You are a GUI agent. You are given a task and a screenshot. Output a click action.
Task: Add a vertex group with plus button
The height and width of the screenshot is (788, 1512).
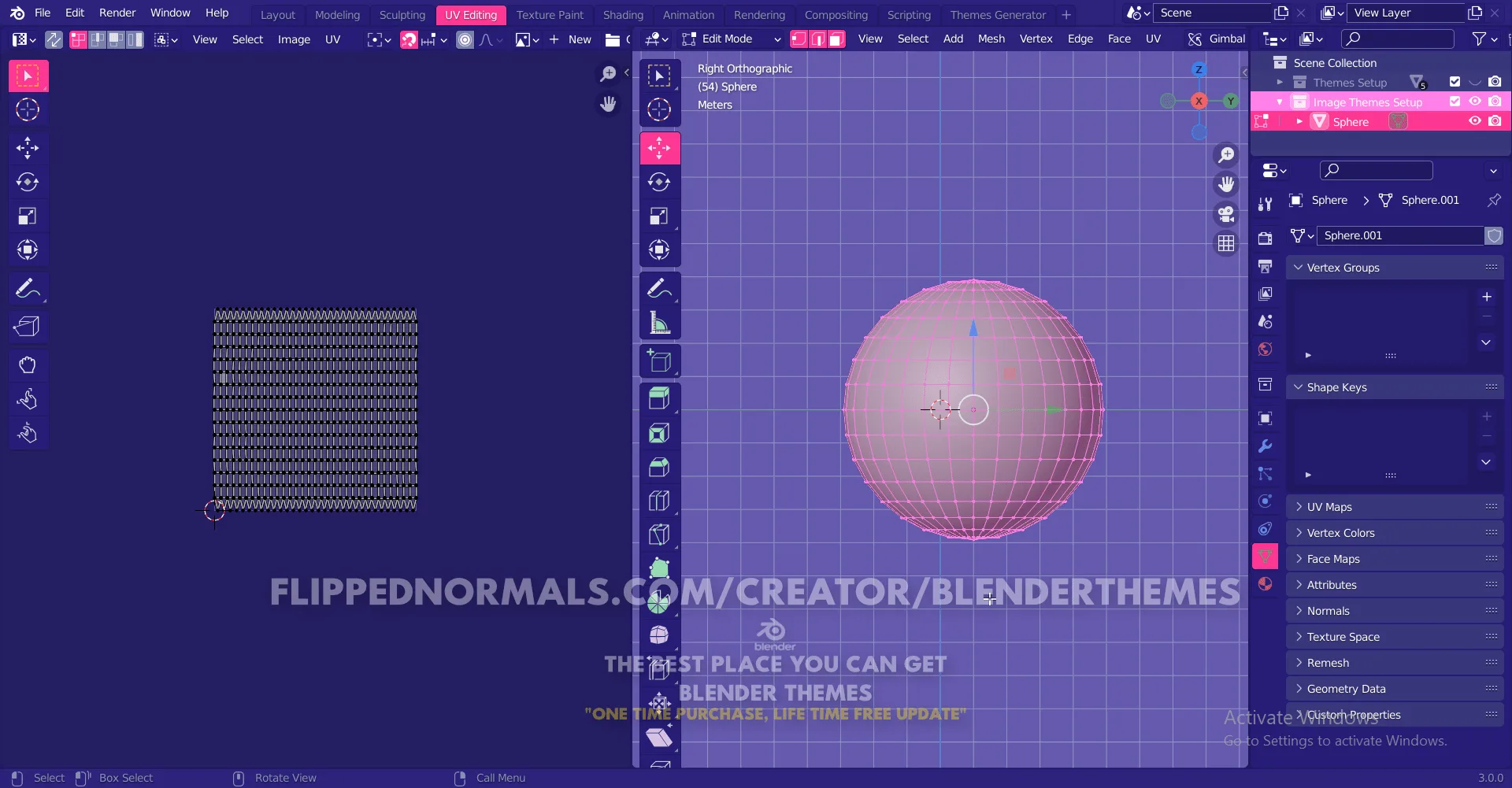click(1486, 297)
